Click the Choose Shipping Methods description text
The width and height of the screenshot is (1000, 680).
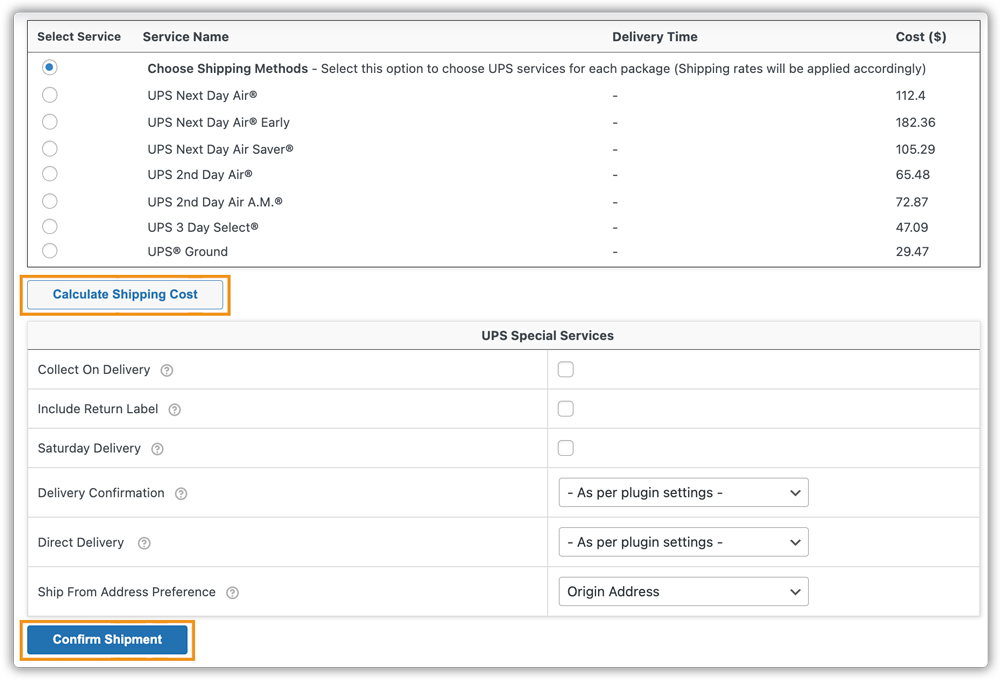click(x=536, y=69)
